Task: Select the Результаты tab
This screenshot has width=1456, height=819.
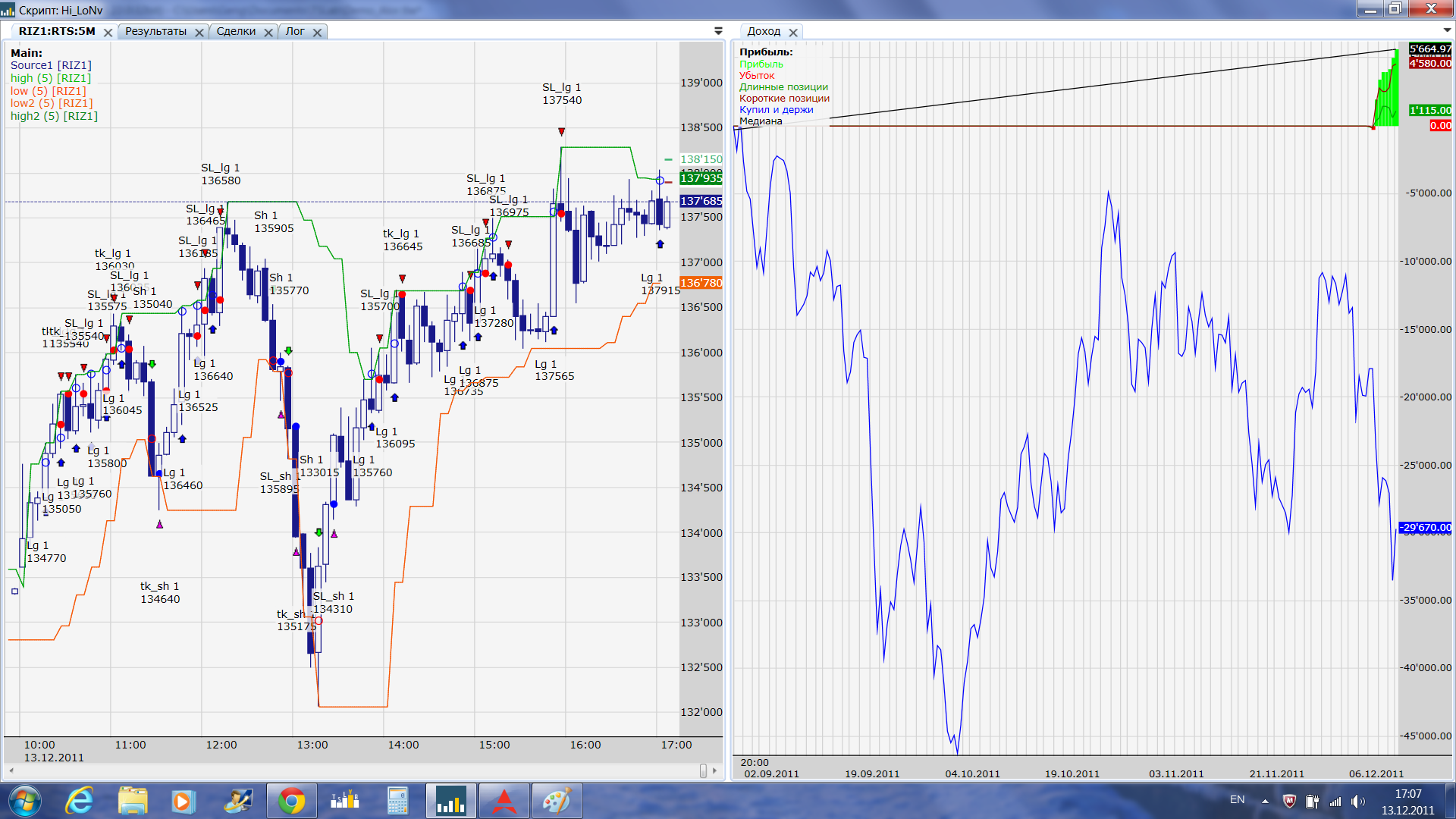Action: tap(155, 31)
